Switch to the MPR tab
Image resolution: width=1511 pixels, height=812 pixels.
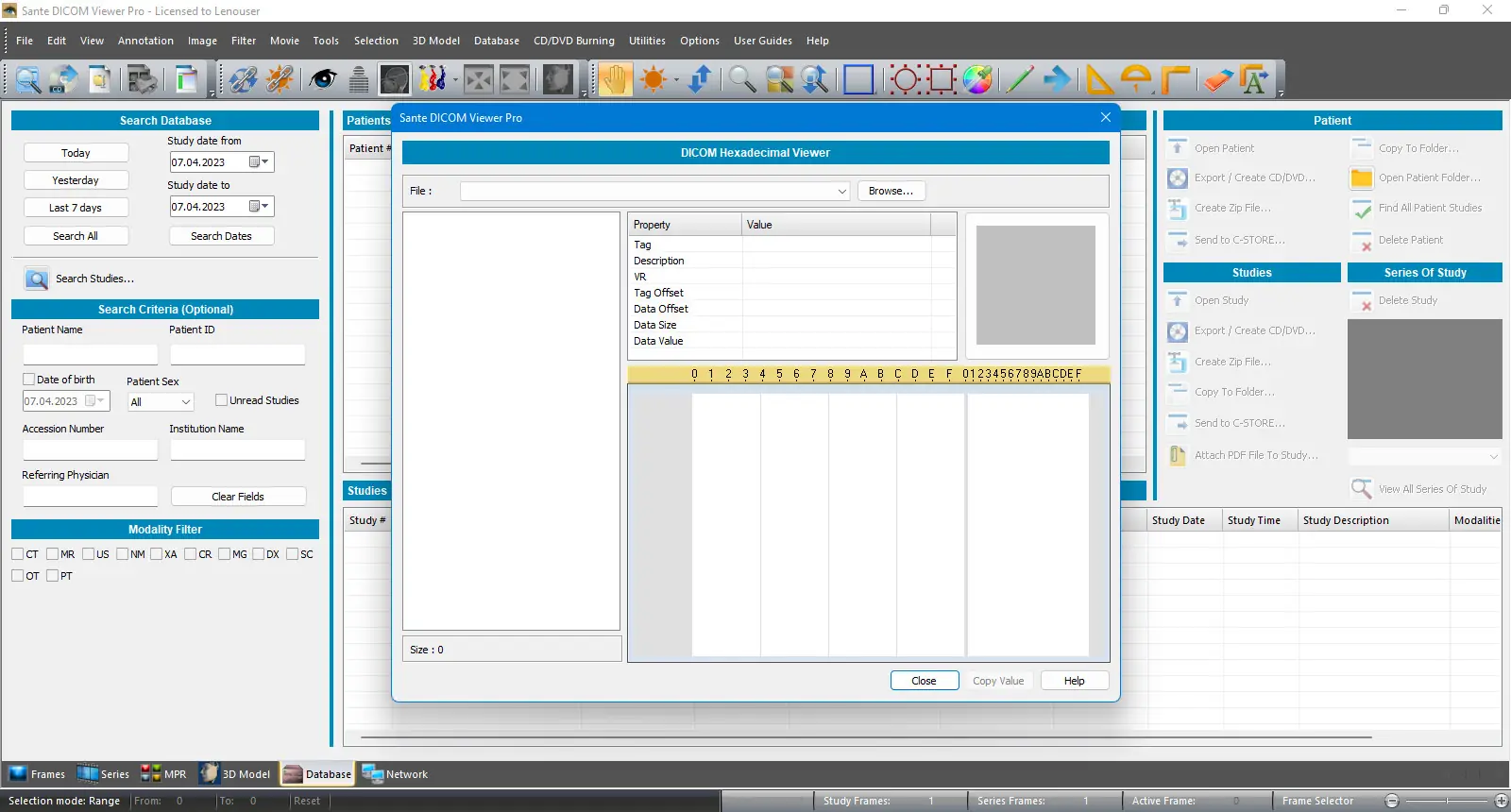tap(164, 774)
